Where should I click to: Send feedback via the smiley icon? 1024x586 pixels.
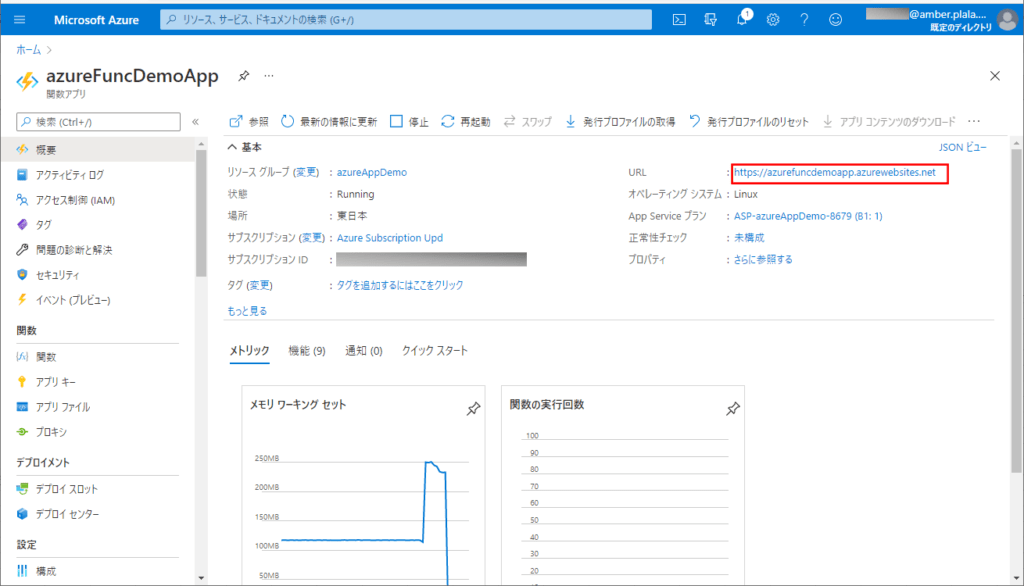click(x=835, y=19)
